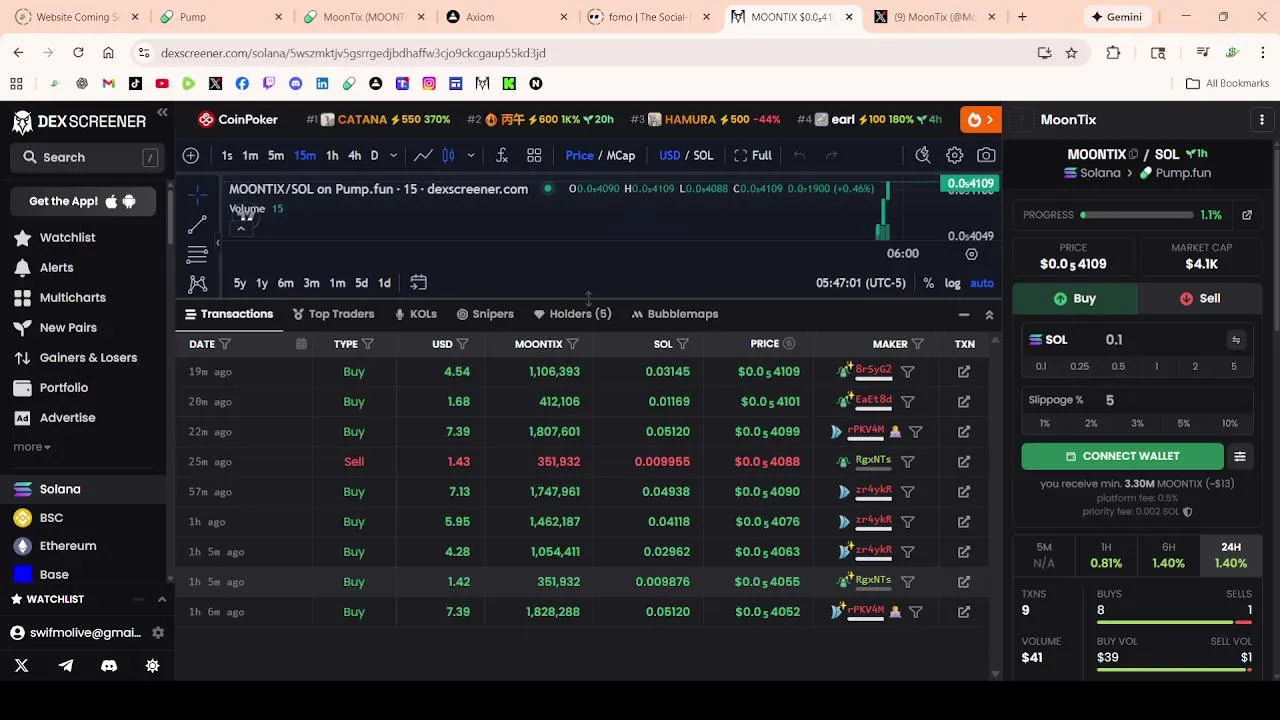Open the USD column filter
Viewport: 1280px width, 720px height.
click(x=462, y=344)
